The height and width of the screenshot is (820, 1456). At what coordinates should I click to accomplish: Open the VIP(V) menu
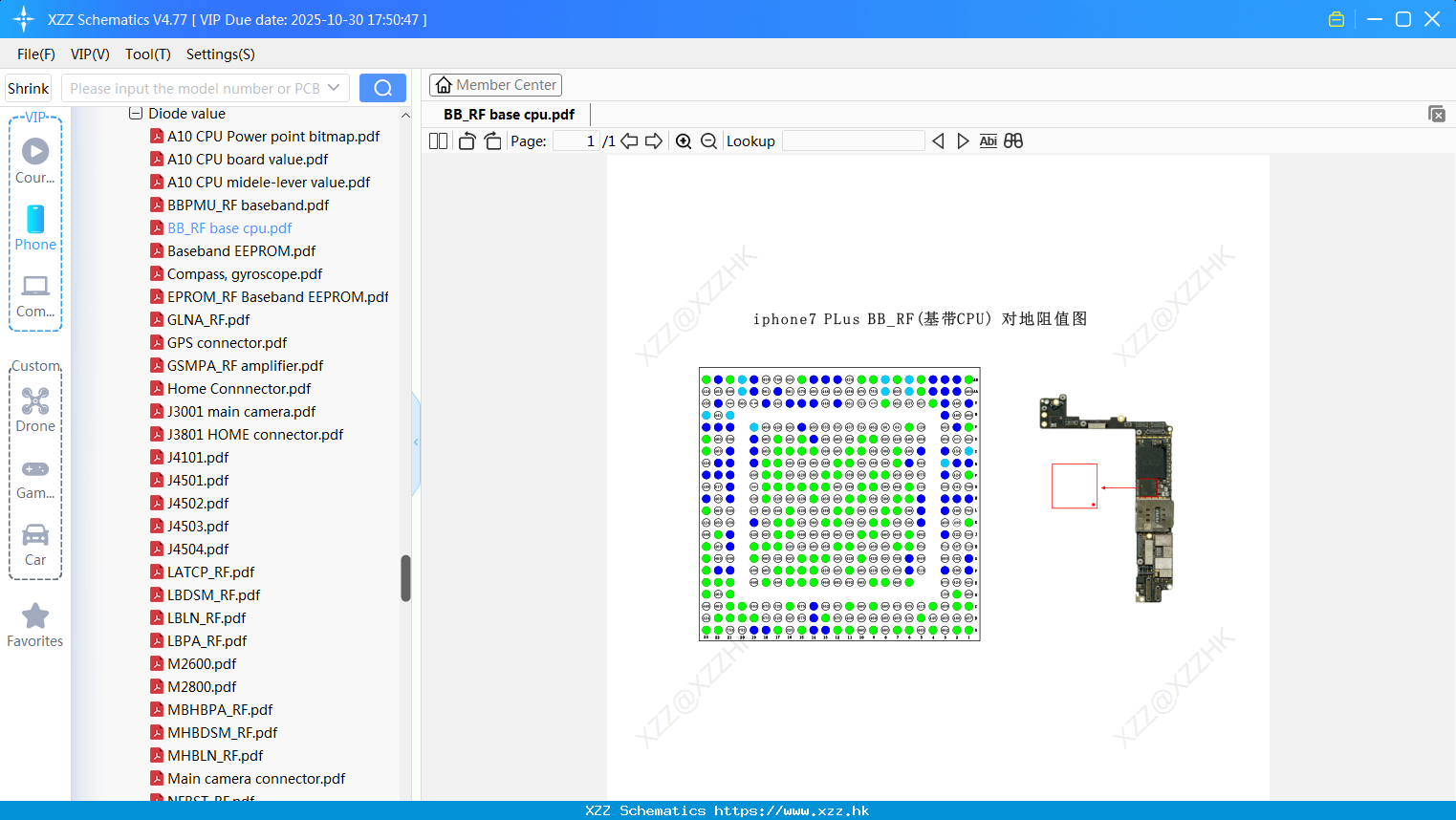[90, 54]
